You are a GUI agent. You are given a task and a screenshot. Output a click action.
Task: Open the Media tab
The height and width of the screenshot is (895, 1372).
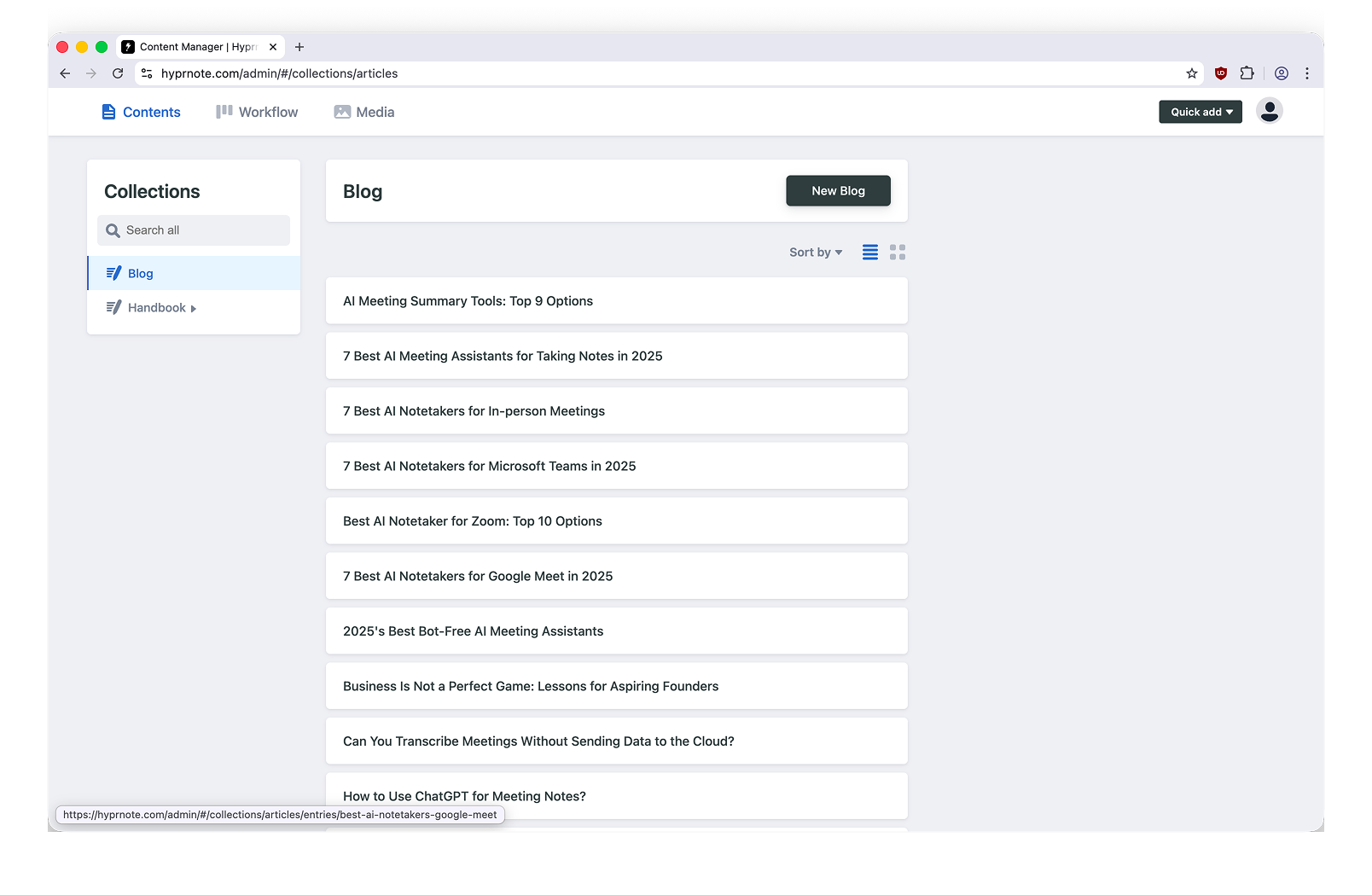click(364, 112)
